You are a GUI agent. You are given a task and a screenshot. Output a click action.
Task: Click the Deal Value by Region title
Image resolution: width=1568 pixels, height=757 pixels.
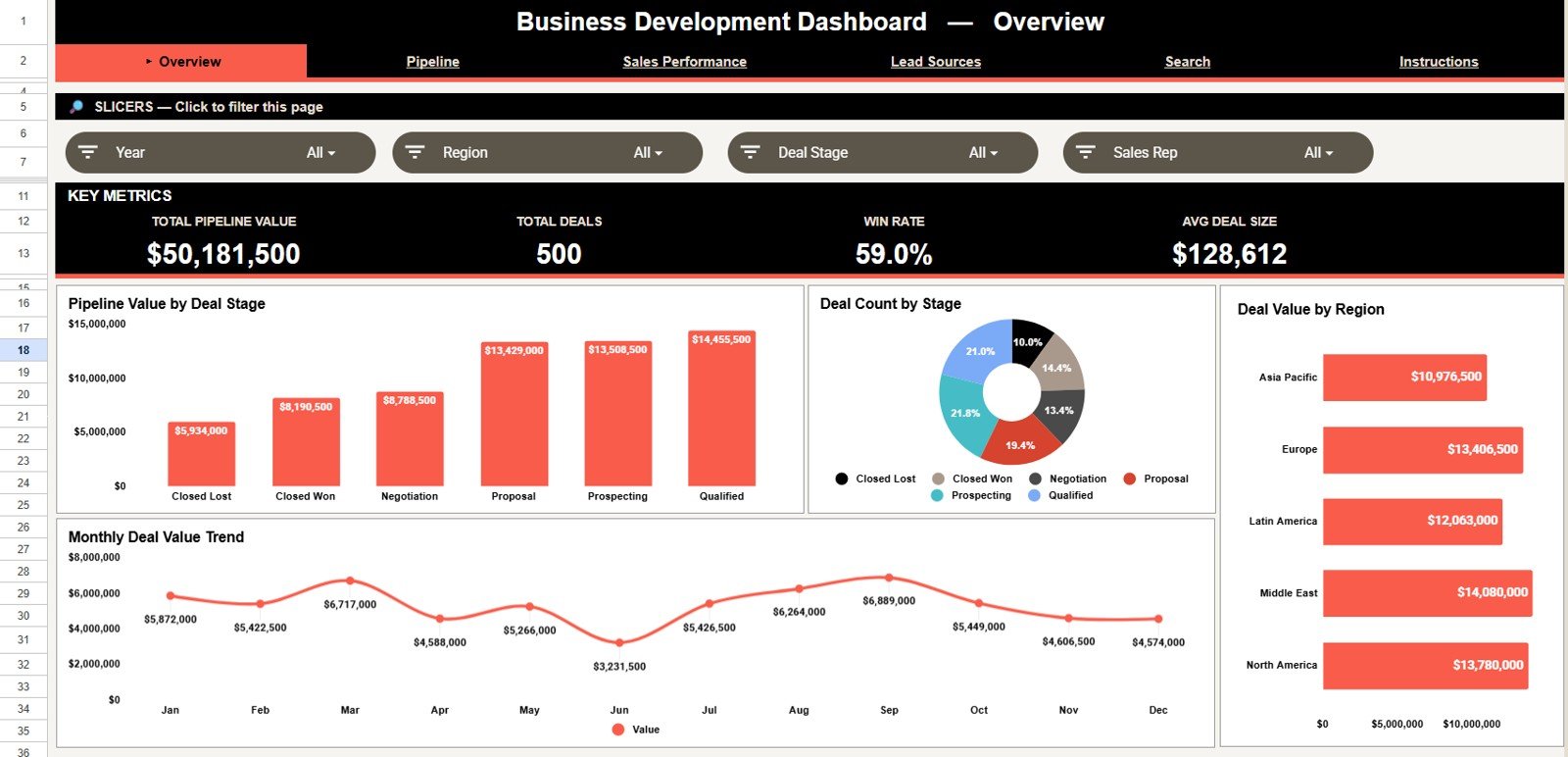pyautogui.click(x=1310, y=309)
